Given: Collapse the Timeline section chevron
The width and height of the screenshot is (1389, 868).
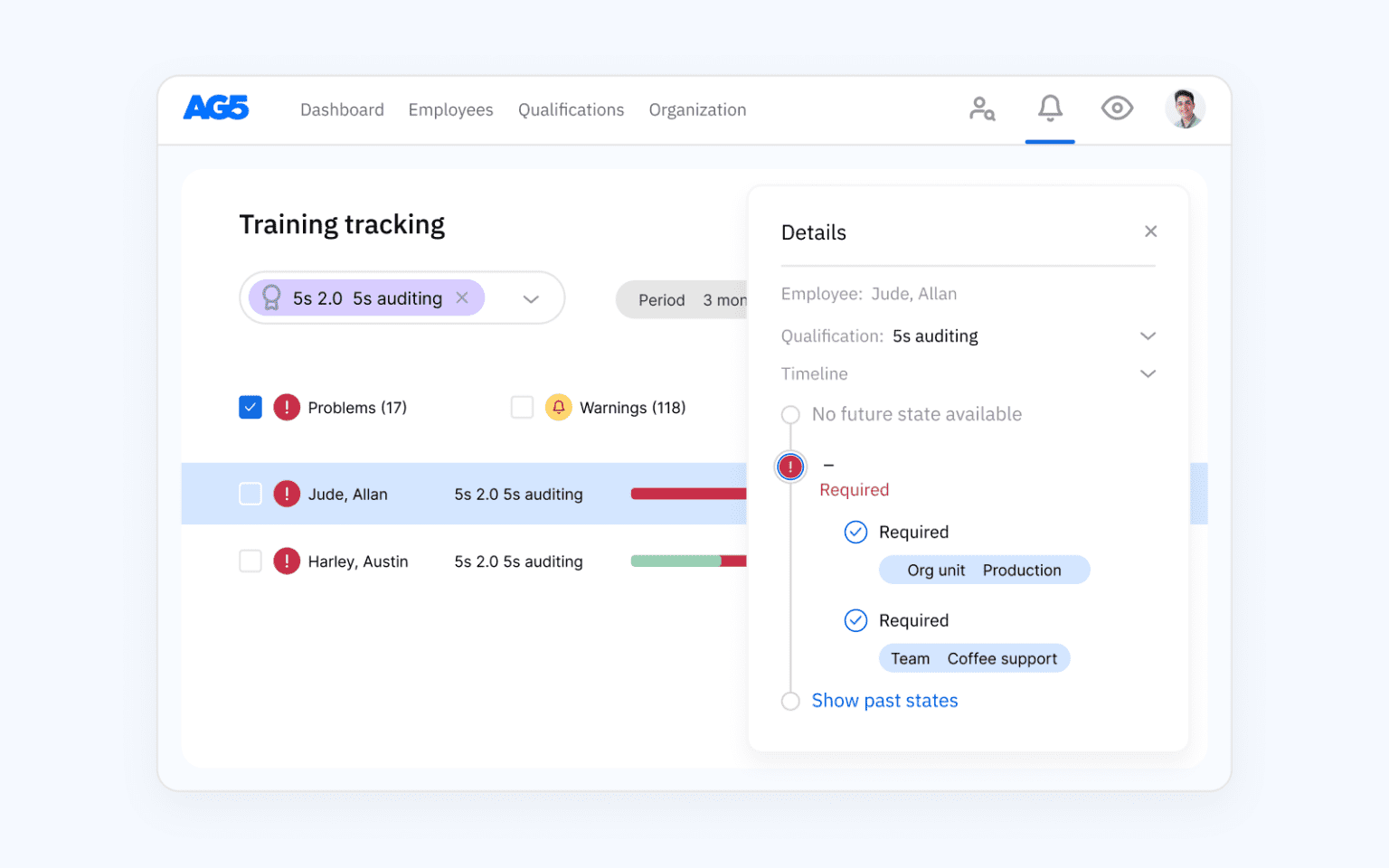Looking at the screenshot, I should click(x=1148, y=374).
